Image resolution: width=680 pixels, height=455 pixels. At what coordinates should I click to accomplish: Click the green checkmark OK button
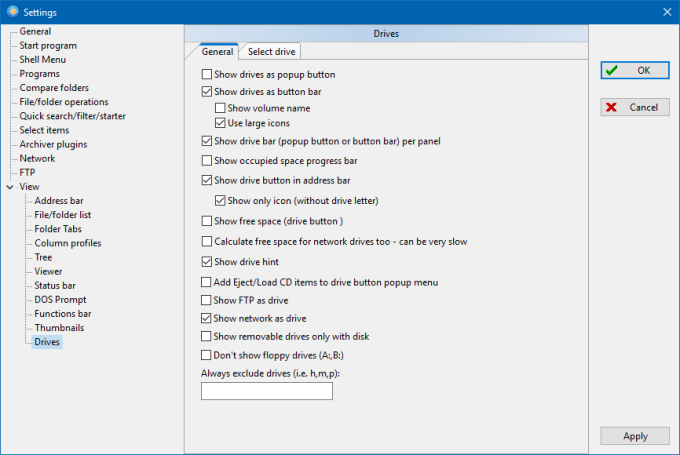(635, 70)
